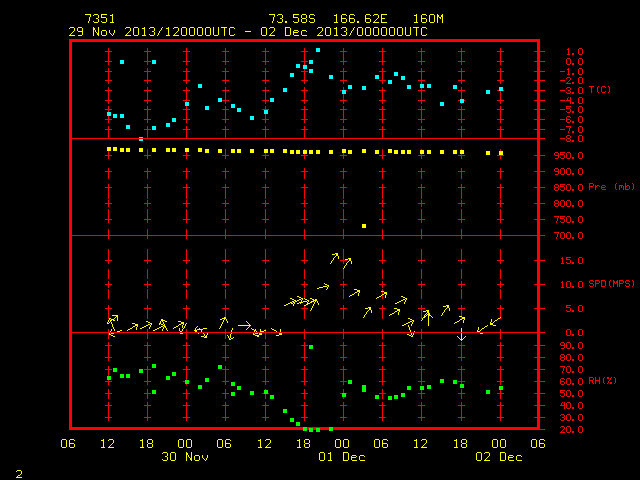640x480 pixels.
Task: Select the SPD(MPS) axis label
Action: click(611, 283)
